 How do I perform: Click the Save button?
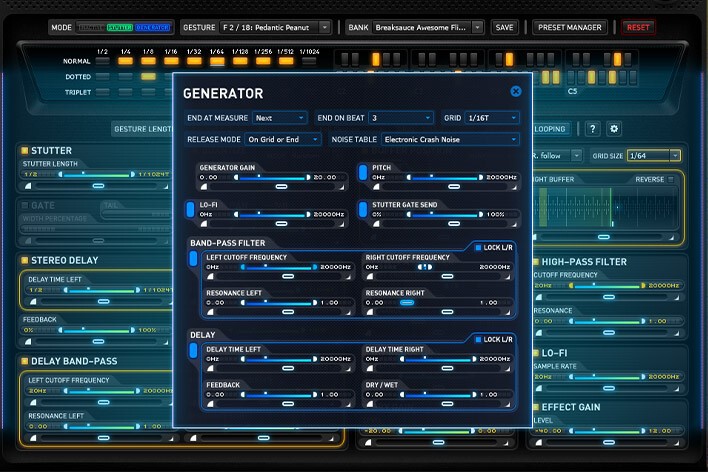click(x=505, y=28)
